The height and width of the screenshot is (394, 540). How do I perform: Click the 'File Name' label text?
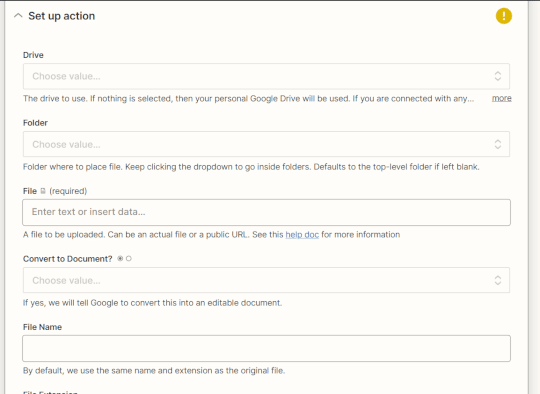click(42, 327)
